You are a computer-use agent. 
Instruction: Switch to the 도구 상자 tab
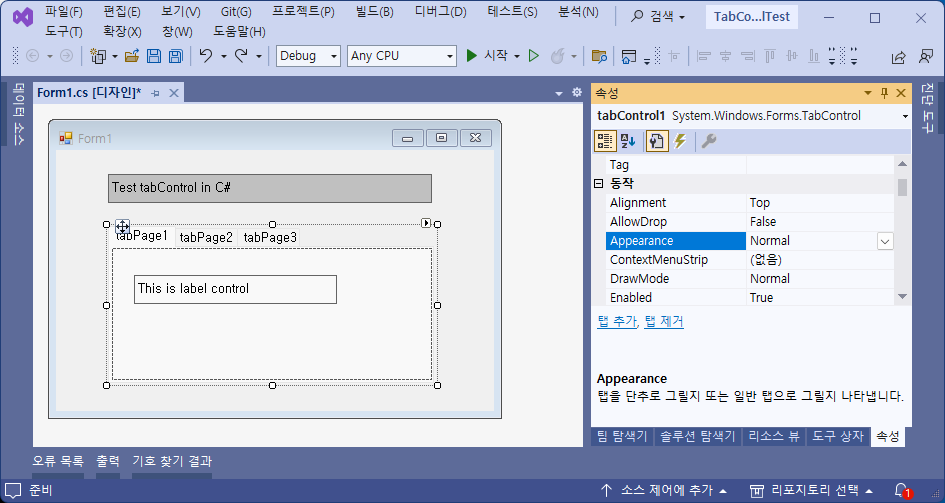pyautogui.click(x=838, y=436)
